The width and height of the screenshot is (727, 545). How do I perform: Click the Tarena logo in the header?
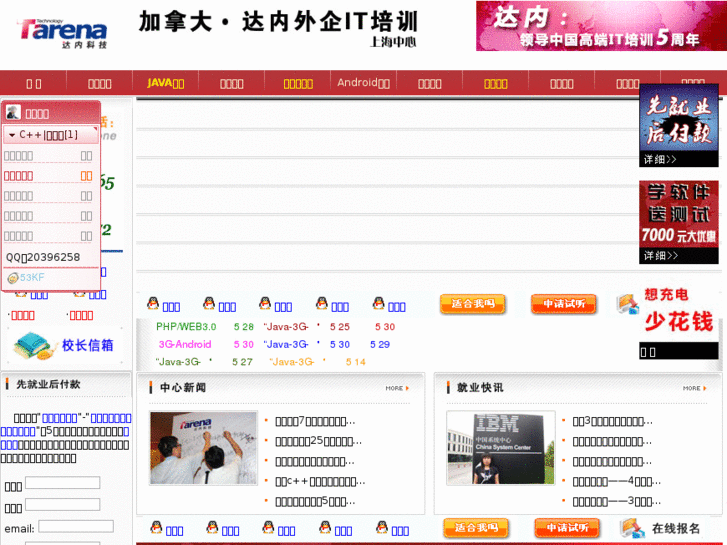point(62,32)
